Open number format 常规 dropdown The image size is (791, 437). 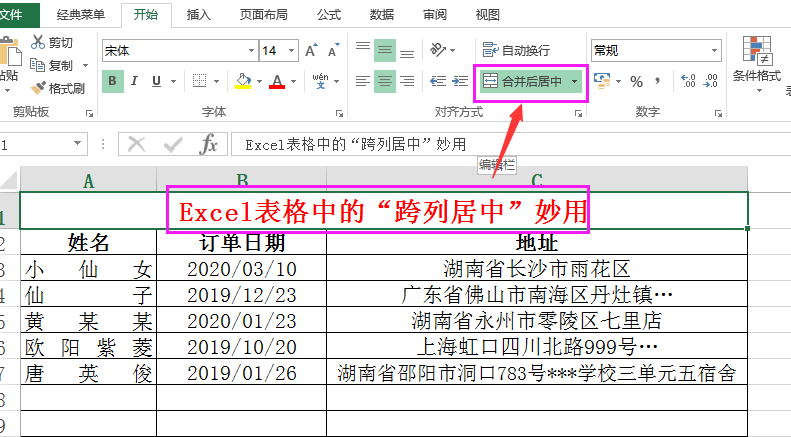tap(714, 50)
